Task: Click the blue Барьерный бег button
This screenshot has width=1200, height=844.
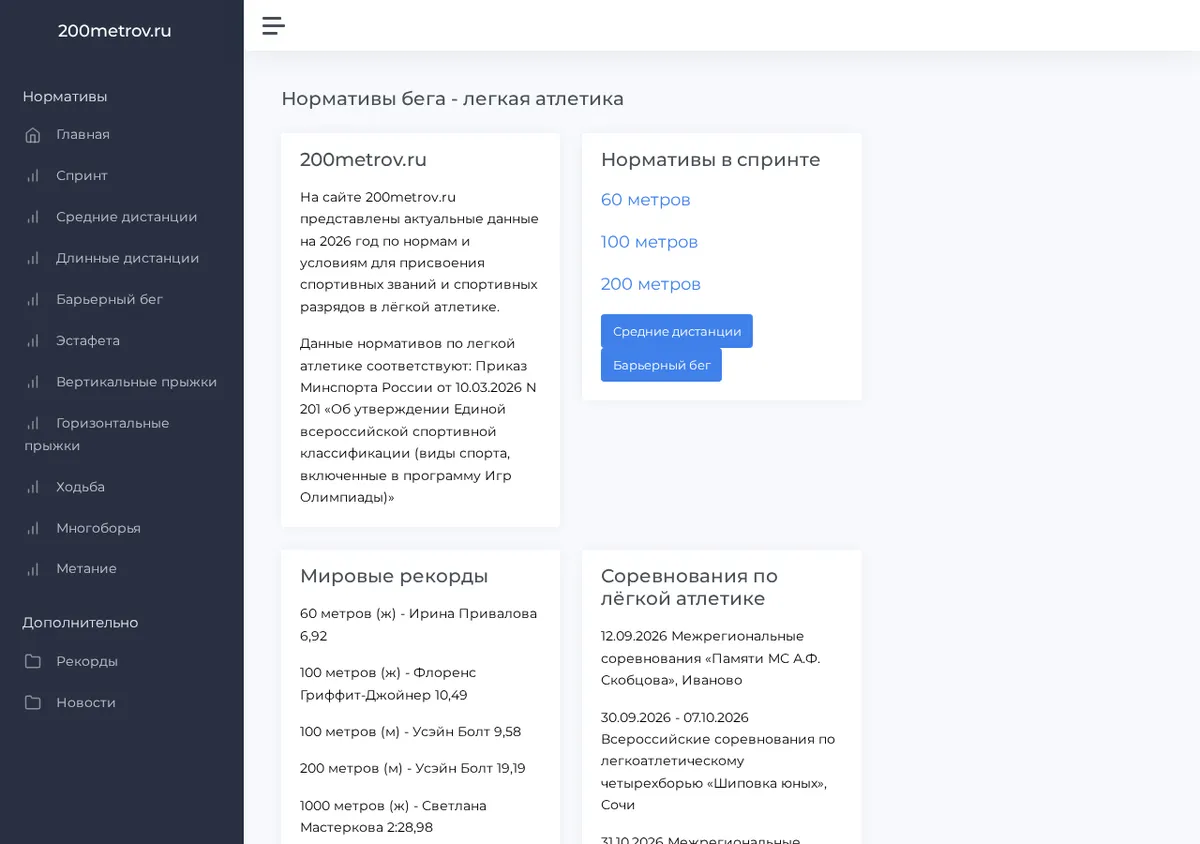Action: (661, 365)
